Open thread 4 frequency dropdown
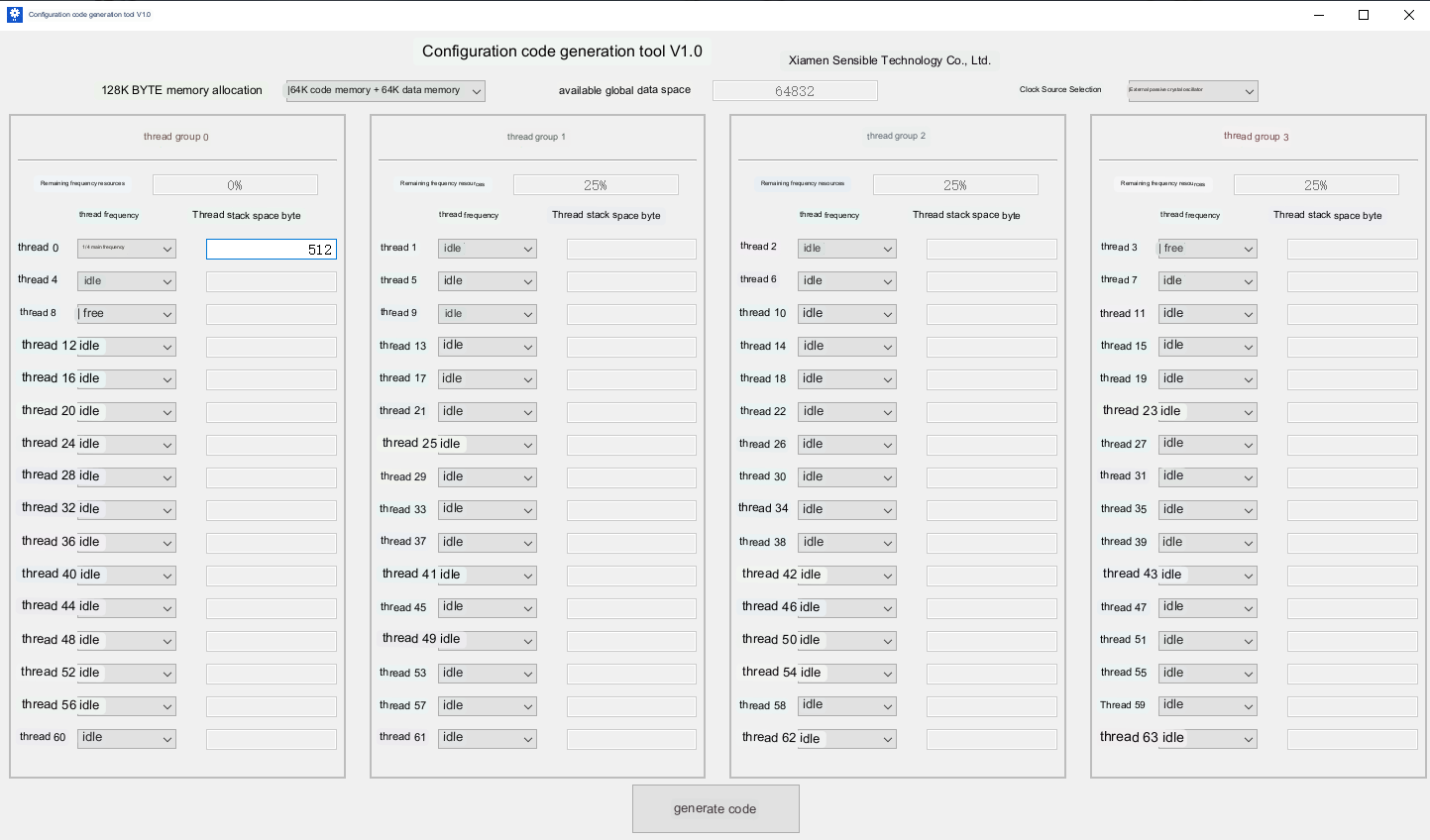Screen dimensions: 1430x840 (127, 281)
